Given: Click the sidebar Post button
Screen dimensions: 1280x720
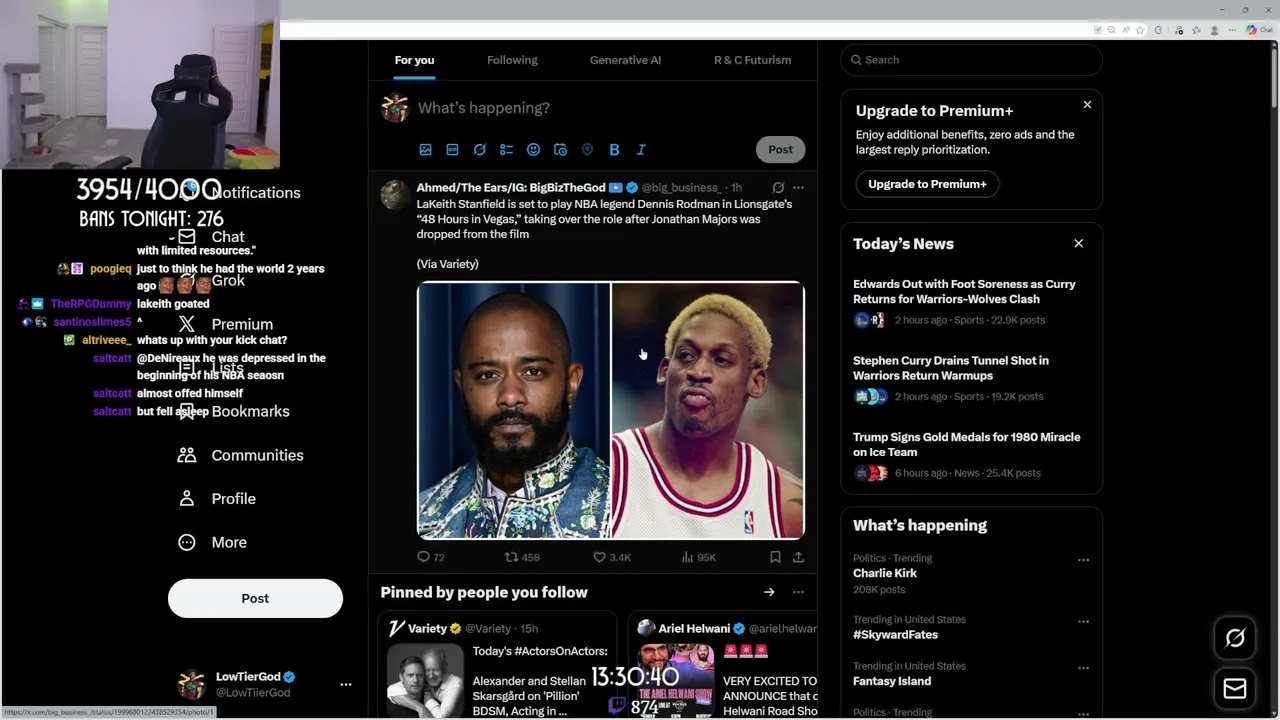Looking at the screenshot, I should [x=255, y=598].
